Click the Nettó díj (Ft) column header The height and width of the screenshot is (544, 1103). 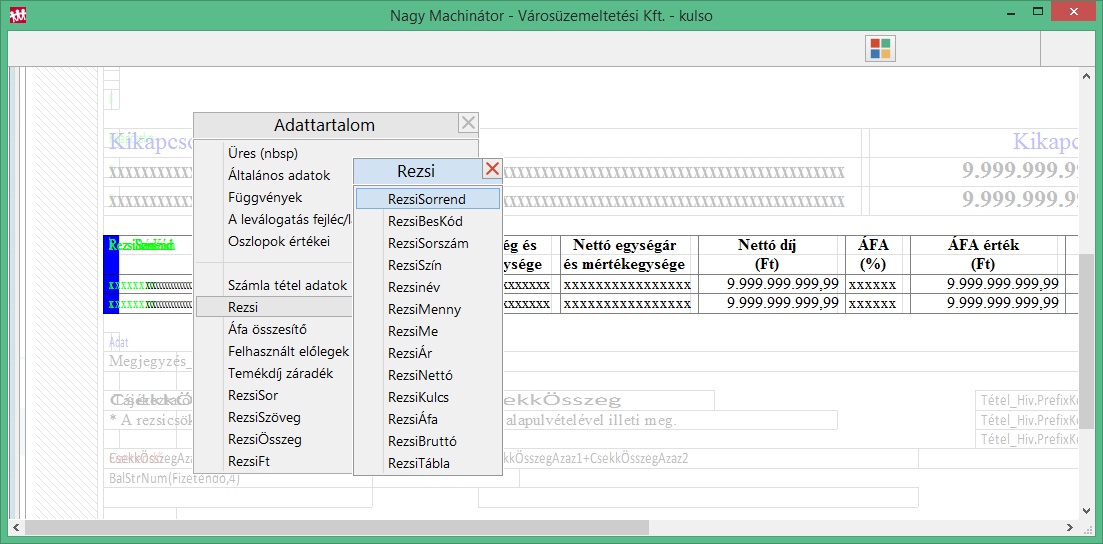(x=767, y=254)
